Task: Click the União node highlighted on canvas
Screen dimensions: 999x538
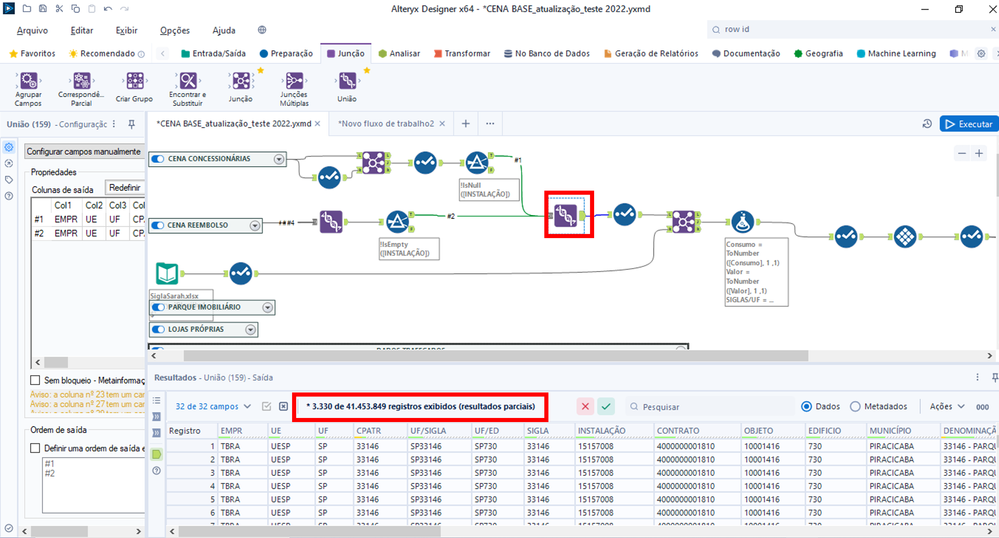Action: (566, 215)
